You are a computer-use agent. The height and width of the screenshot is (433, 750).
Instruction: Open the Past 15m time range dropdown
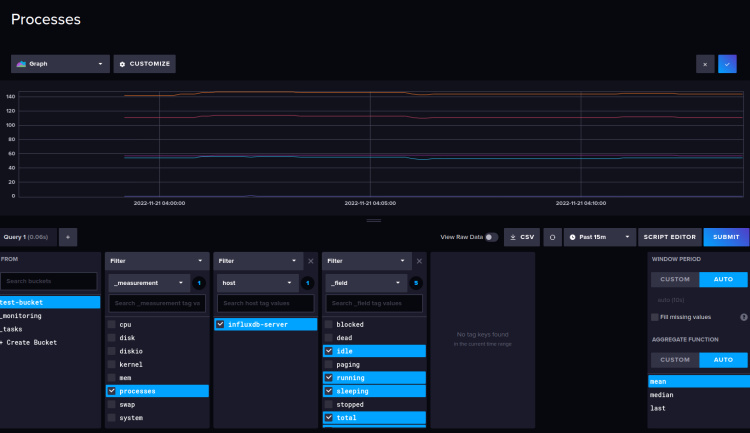[x=599, y=237]
